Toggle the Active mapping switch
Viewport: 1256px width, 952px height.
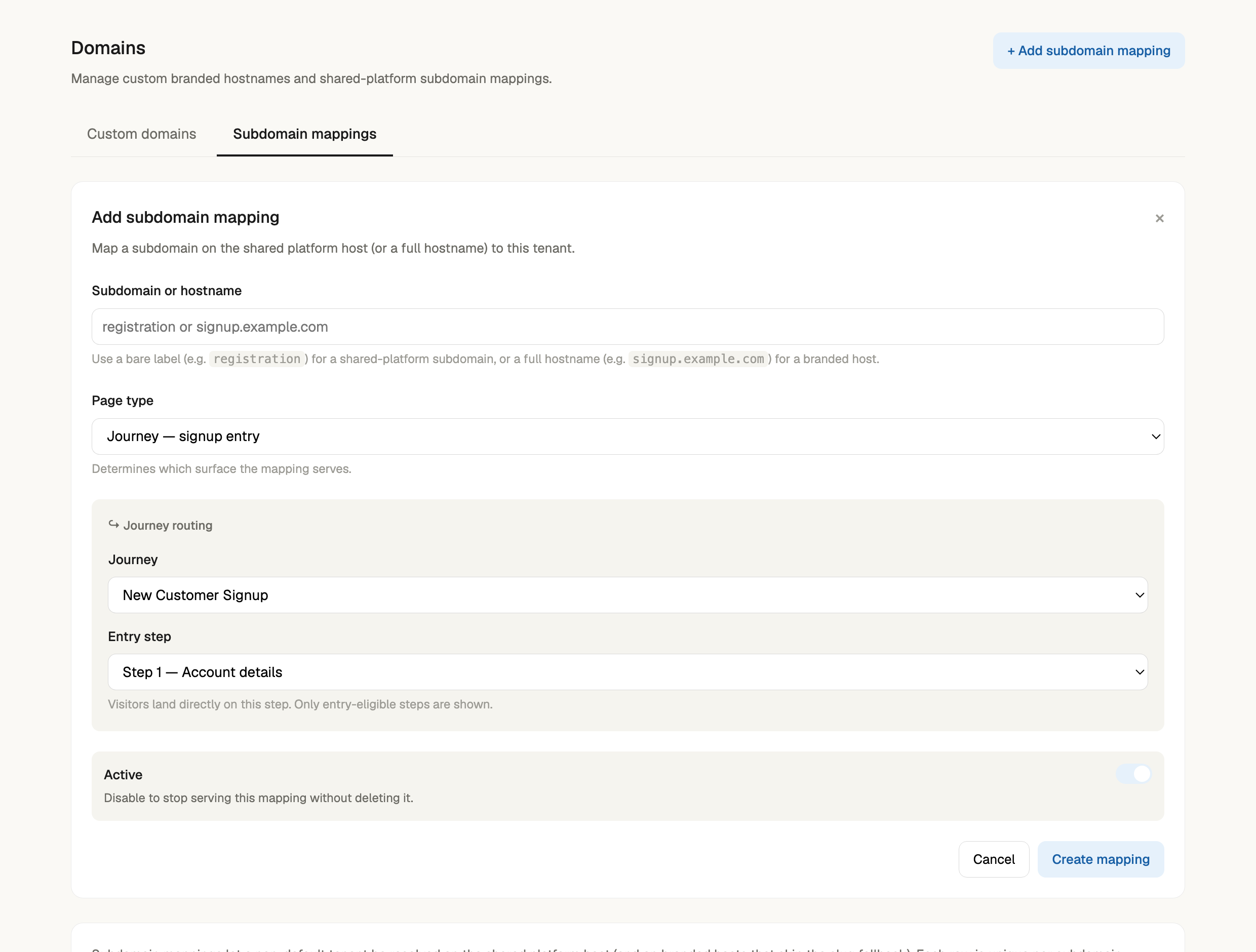[1133, 774]
